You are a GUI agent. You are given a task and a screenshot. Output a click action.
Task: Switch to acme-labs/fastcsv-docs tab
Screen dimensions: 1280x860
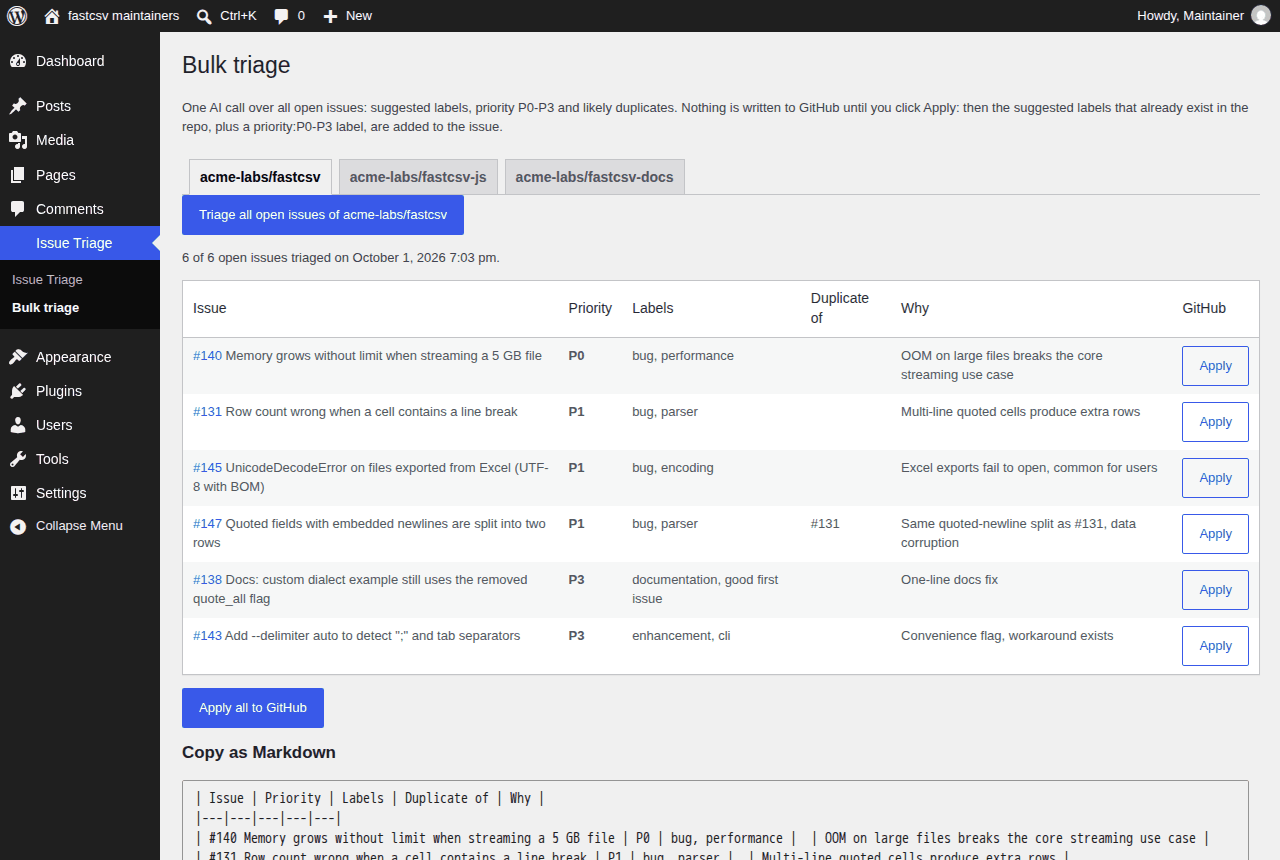pyautogui.click(x=594, y=177)
